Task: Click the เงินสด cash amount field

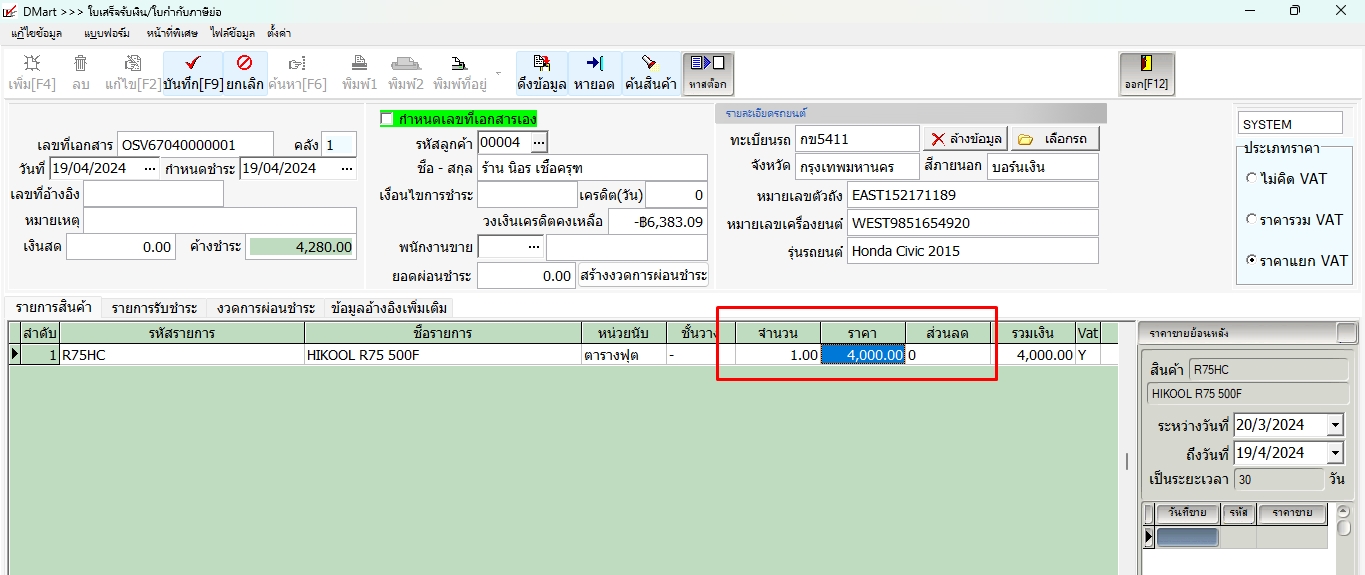Action: tap(121, 247)
